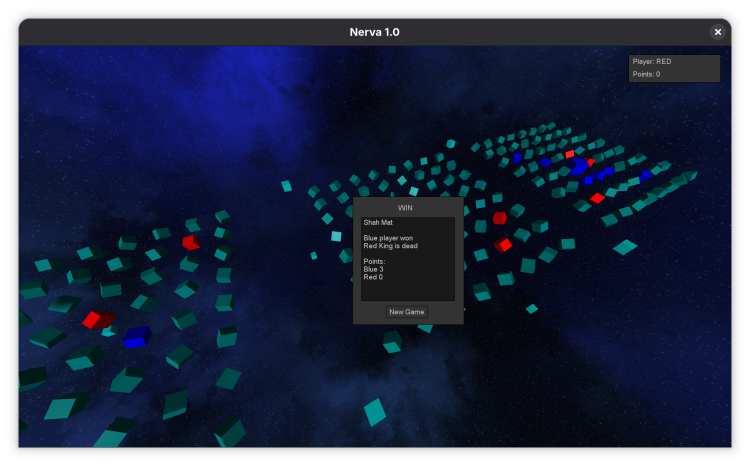Close the Nerva 1.0 window

pyautogui.click(x=718, y=32)
